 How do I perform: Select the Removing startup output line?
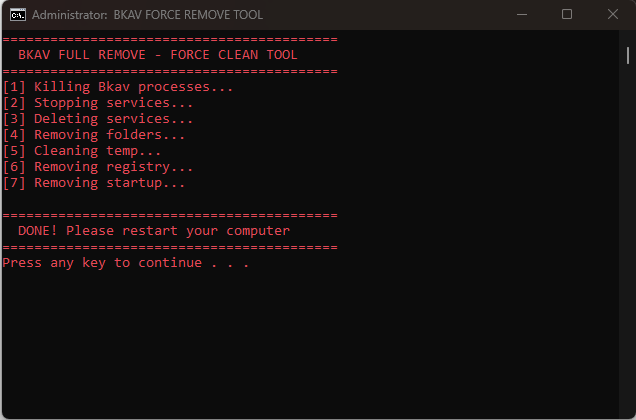coord(94,183)
